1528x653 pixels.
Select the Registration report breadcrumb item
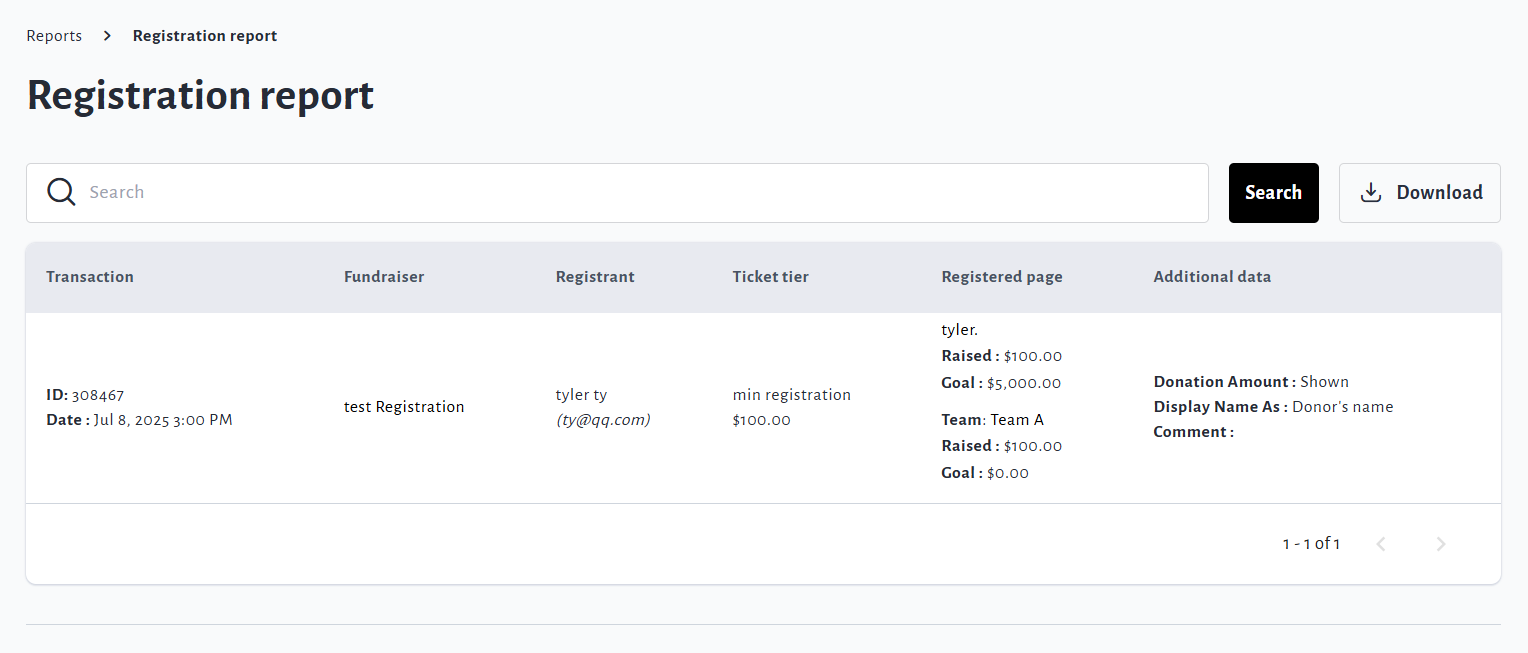pos(205,36)
